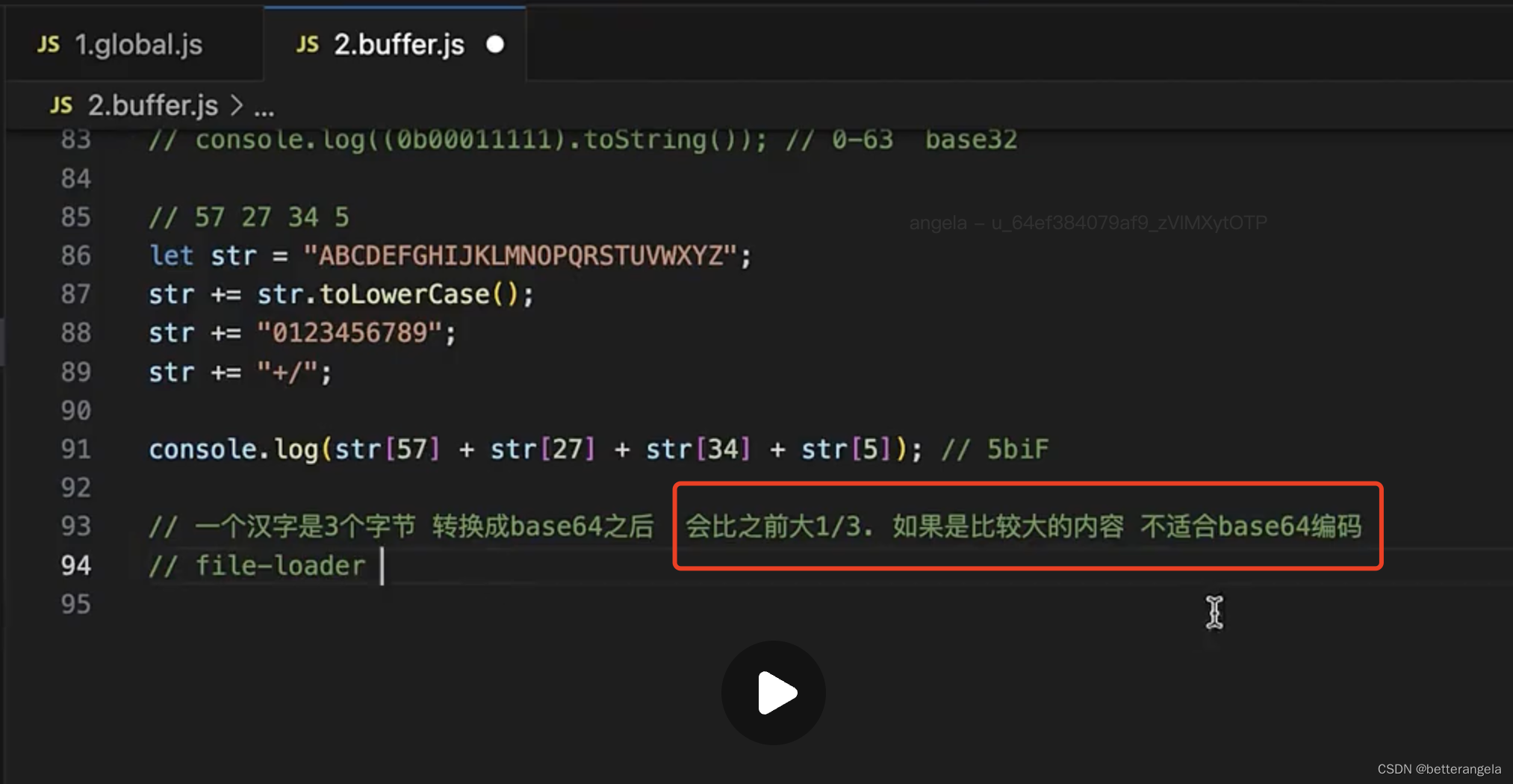Click the CSDN logo text in the watermark
This screenshot has width=1513, height=784.
pos(1394,768)
